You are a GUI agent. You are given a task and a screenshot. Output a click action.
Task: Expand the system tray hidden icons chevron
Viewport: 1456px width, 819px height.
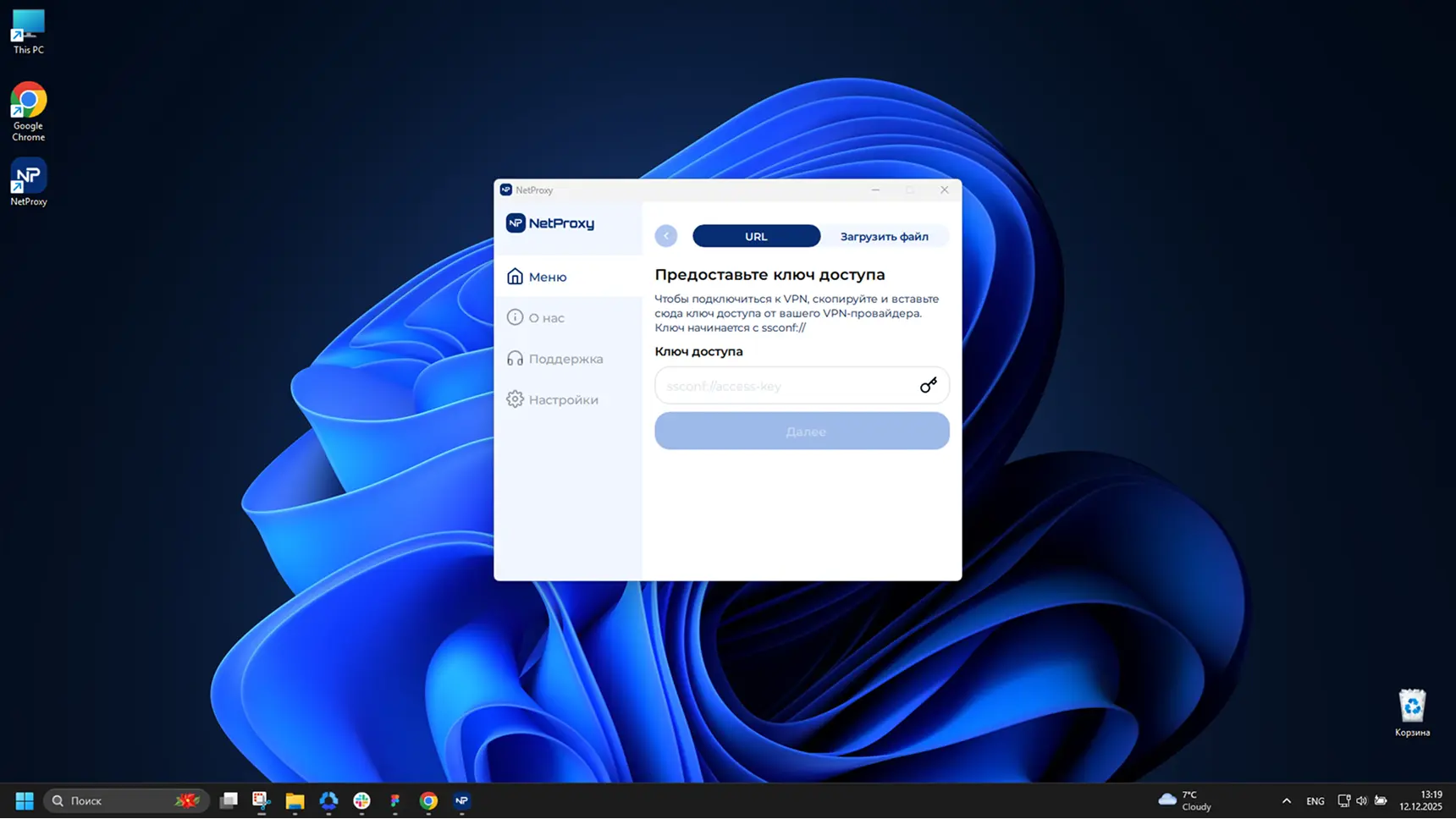click(1286, 800)
